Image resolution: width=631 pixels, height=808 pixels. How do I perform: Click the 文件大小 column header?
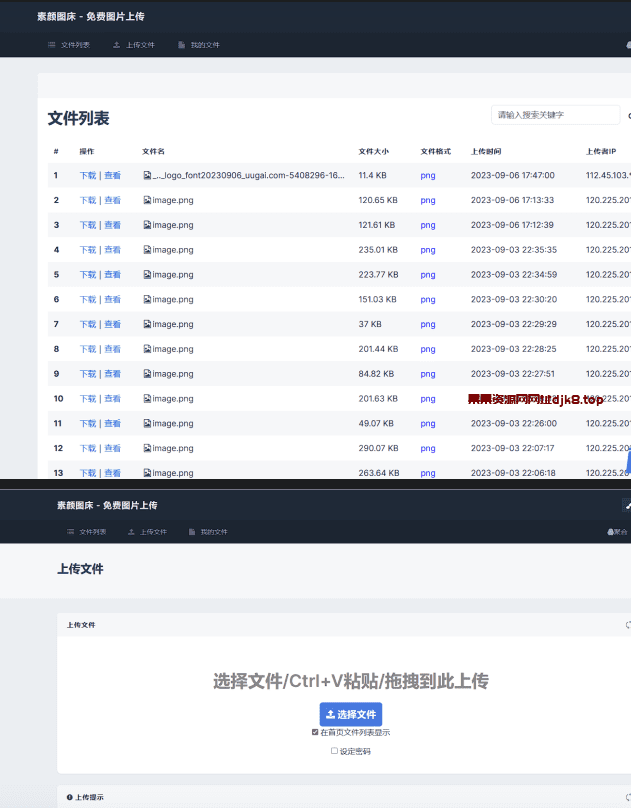[373, 151]
